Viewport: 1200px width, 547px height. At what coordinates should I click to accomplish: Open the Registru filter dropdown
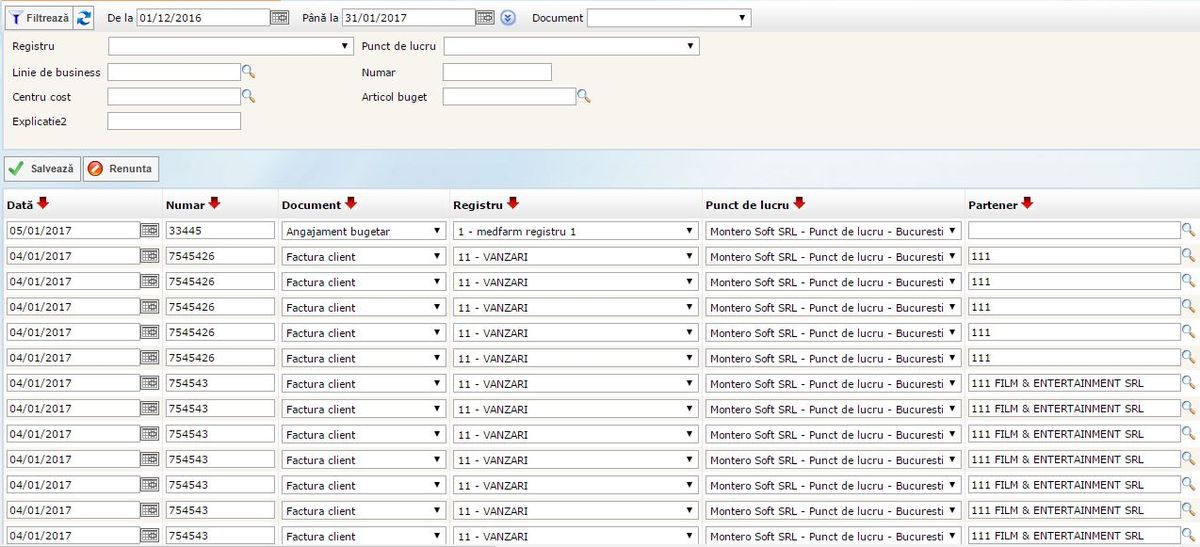(230, 46)
